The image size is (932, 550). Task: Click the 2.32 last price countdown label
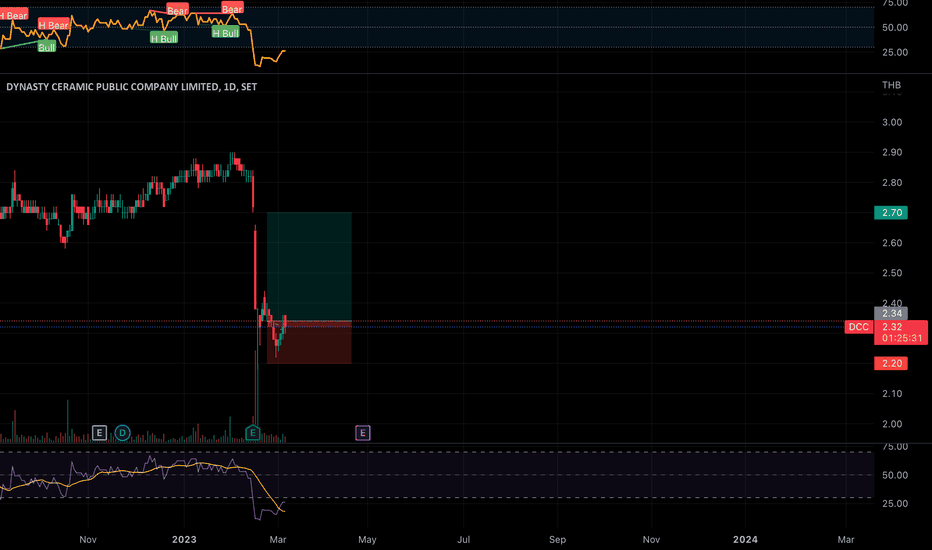(x=901, y=332)
